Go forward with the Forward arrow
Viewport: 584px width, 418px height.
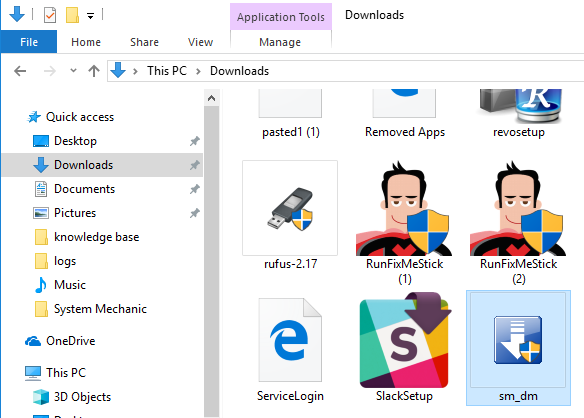click(50, 71)
